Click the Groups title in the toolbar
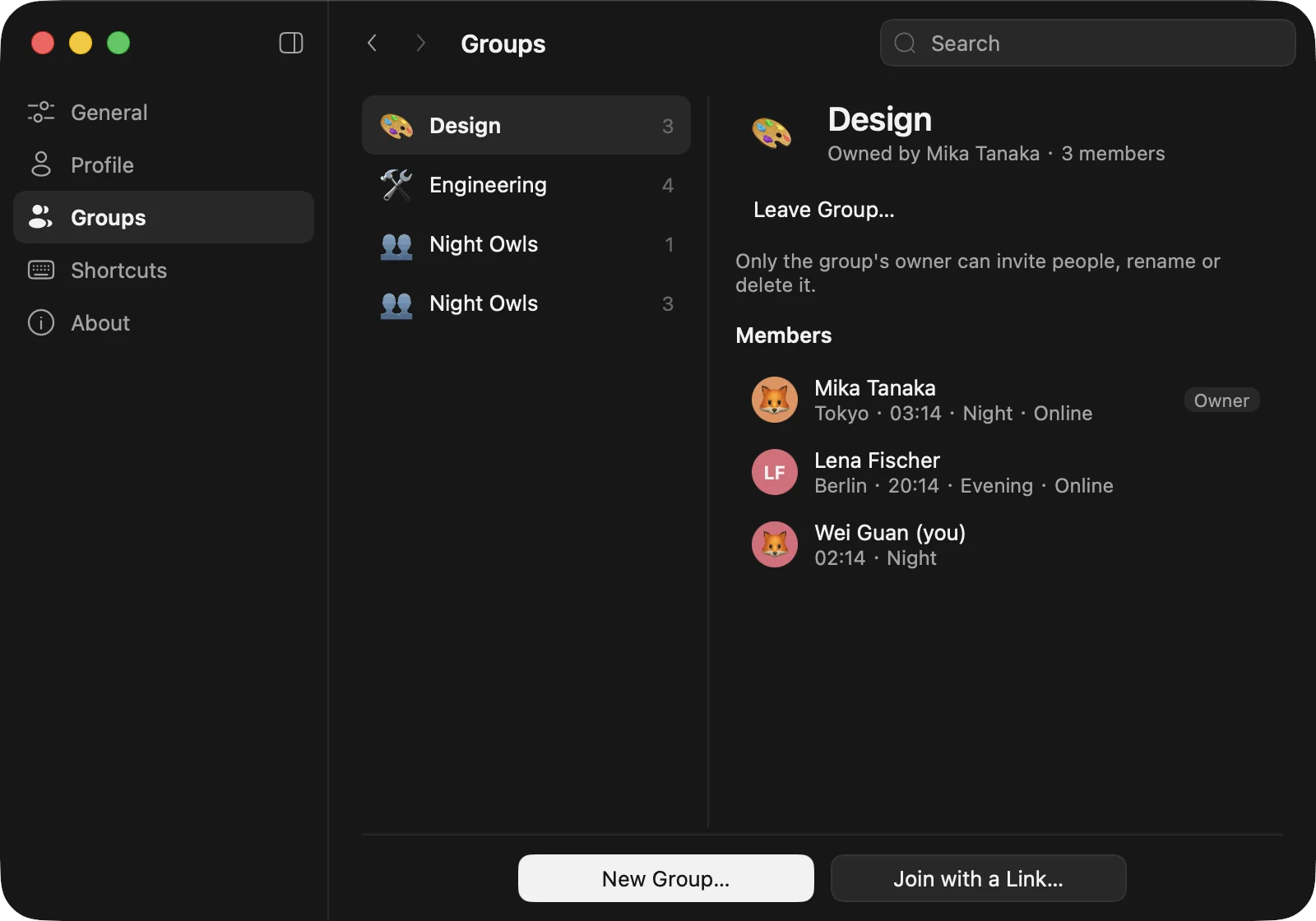Image resolution: width=1316 pixels, height=921 pixels. click(503, 44)
